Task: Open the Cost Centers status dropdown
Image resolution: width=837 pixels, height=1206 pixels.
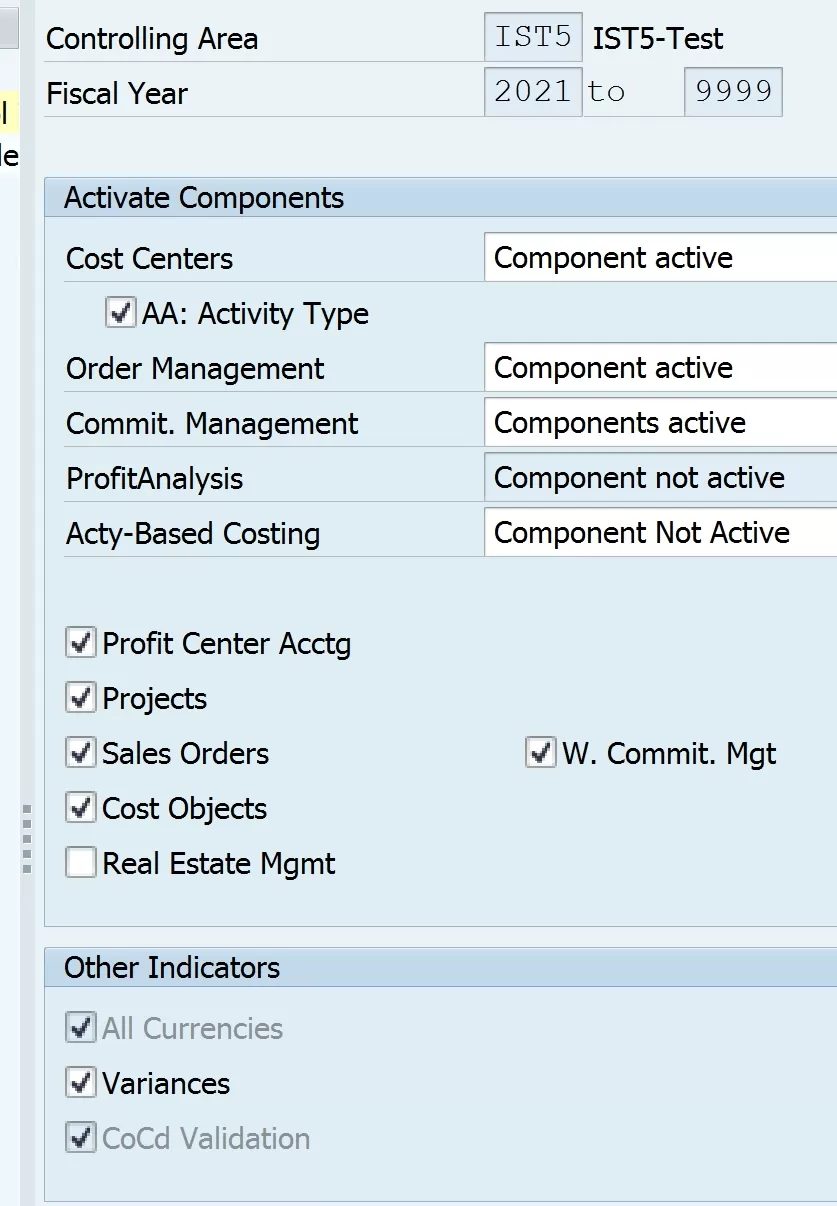Action: coord(660,258)
